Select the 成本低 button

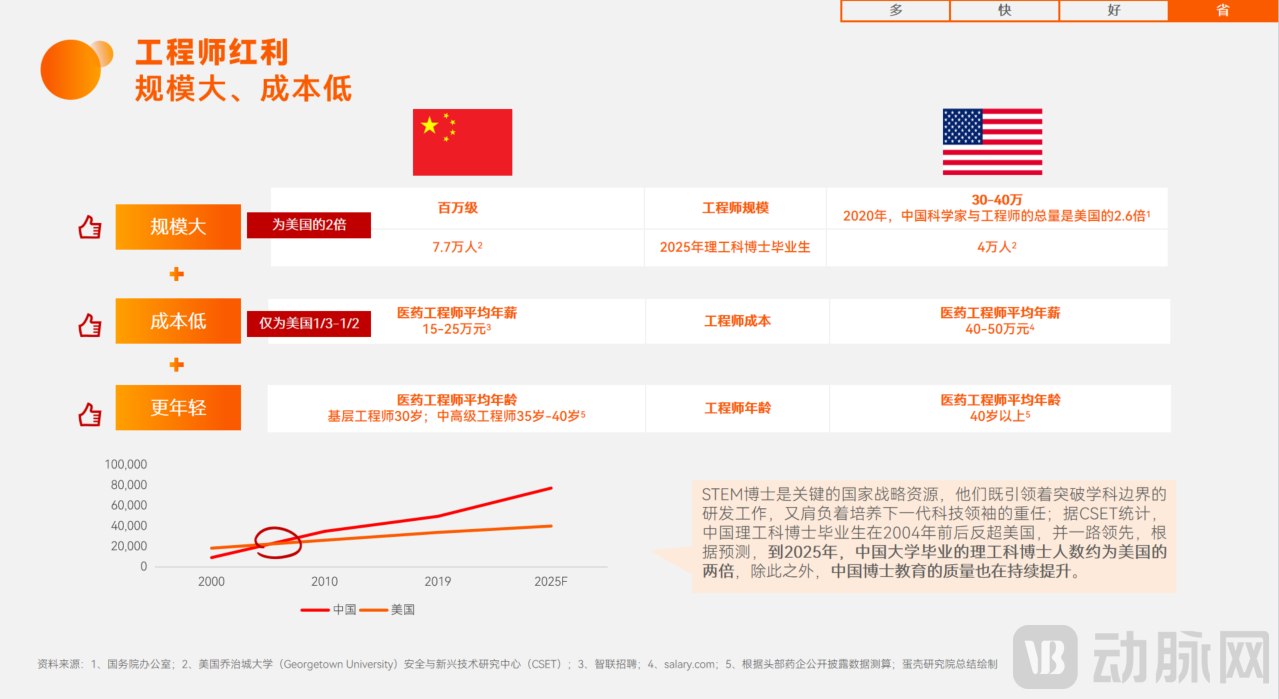tap(178, 320)
